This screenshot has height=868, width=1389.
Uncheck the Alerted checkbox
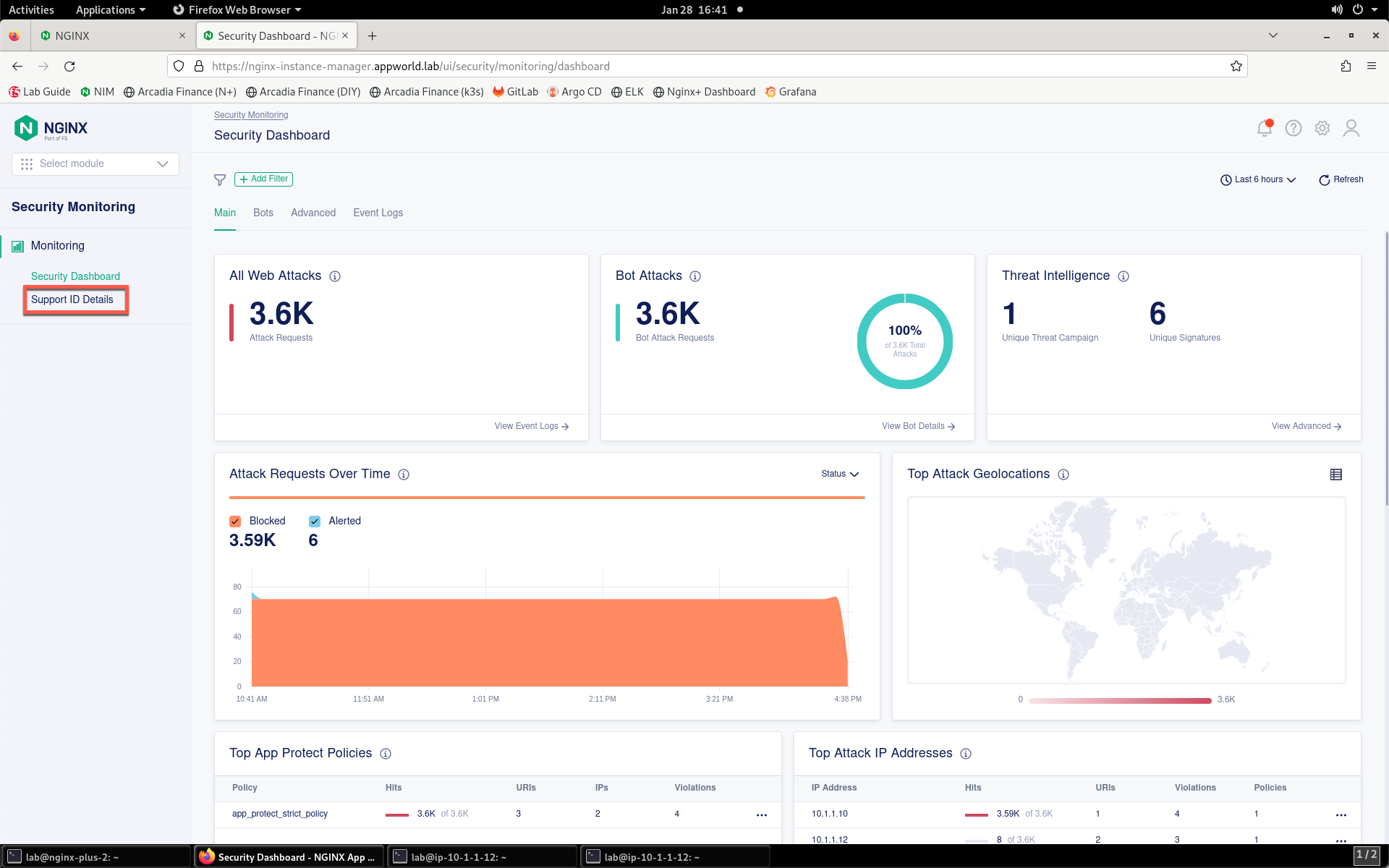click(x=315, y=522)
